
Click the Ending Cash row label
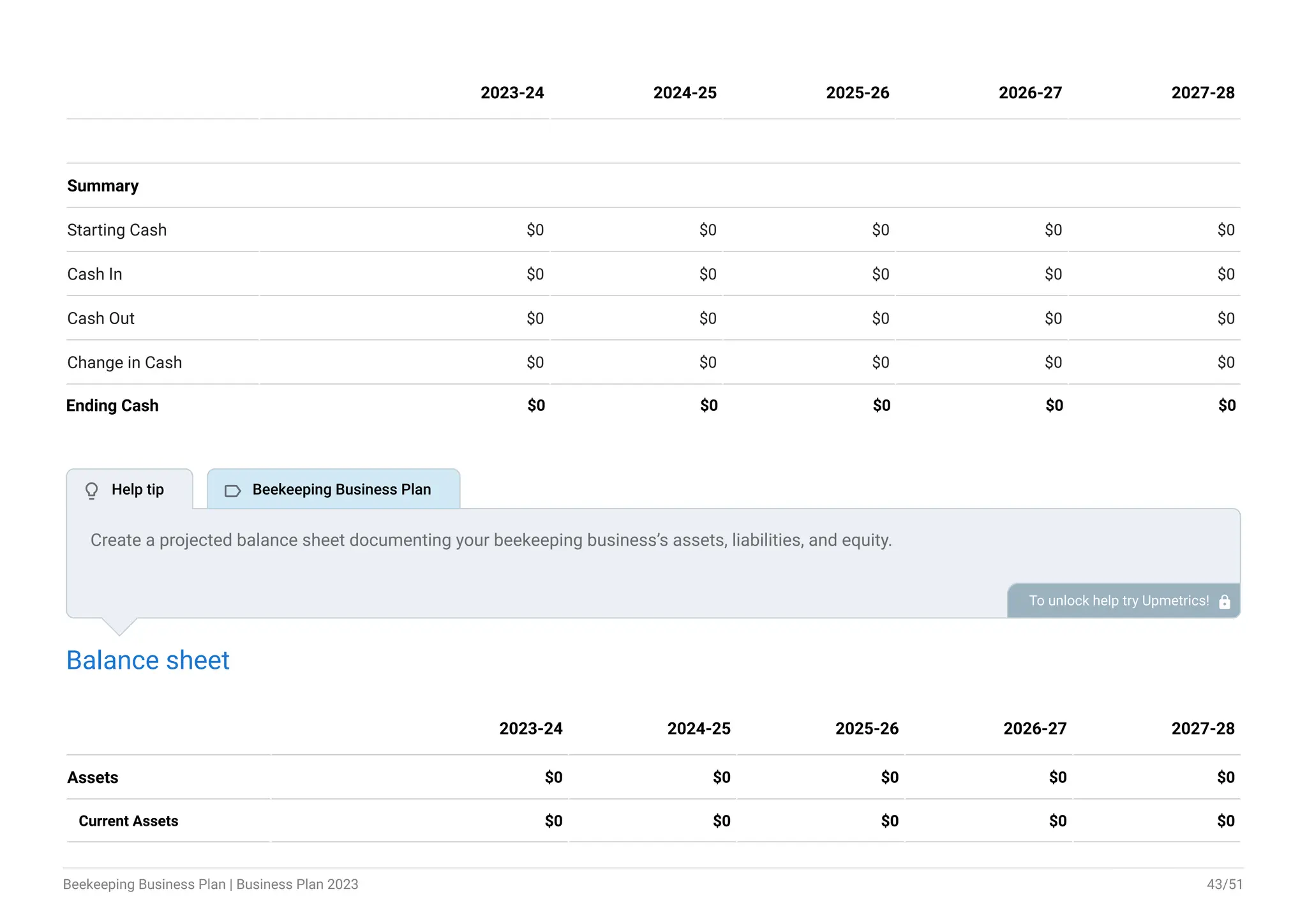pyautogui.click(x=112, y=406)
